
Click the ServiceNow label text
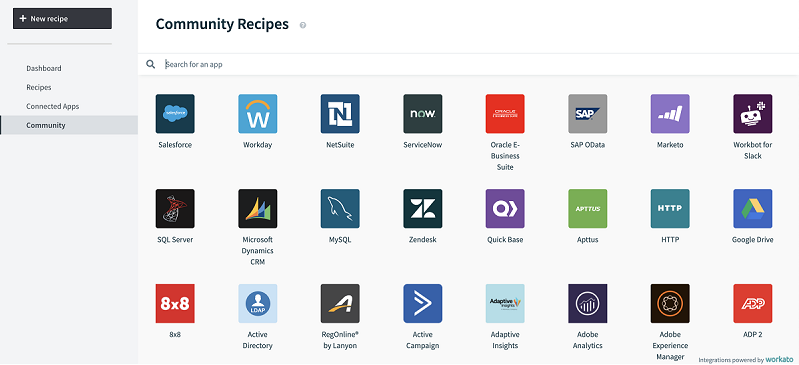422,145
